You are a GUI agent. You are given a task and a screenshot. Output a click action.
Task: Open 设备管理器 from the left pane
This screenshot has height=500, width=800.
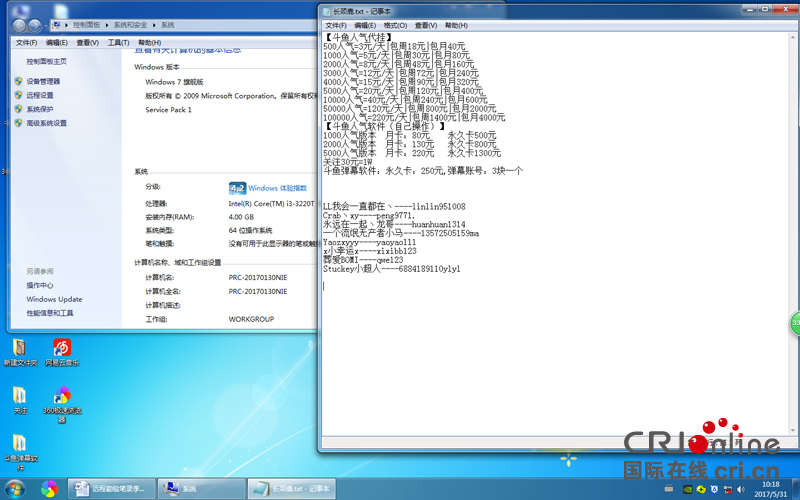pyautogui.click(x=43, y=81)
